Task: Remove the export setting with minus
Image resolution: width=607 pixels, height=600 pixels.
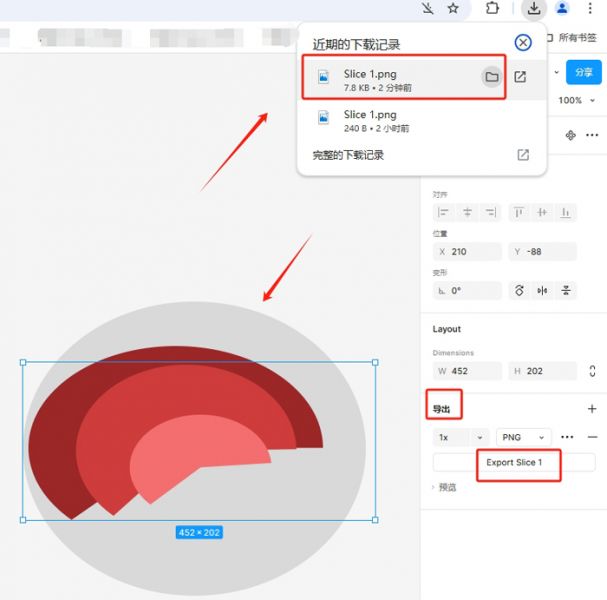Action: [592, 437]
